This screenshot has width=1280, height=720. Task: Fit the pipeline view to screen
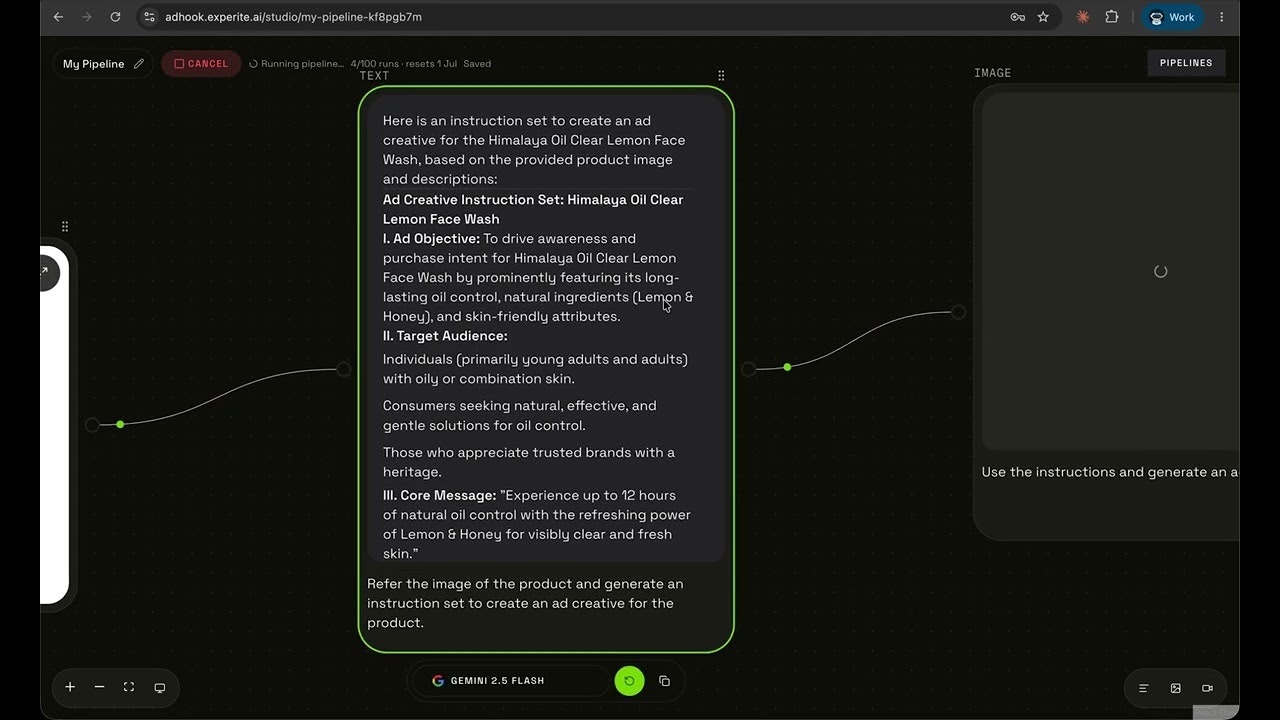tap(129, 687)
